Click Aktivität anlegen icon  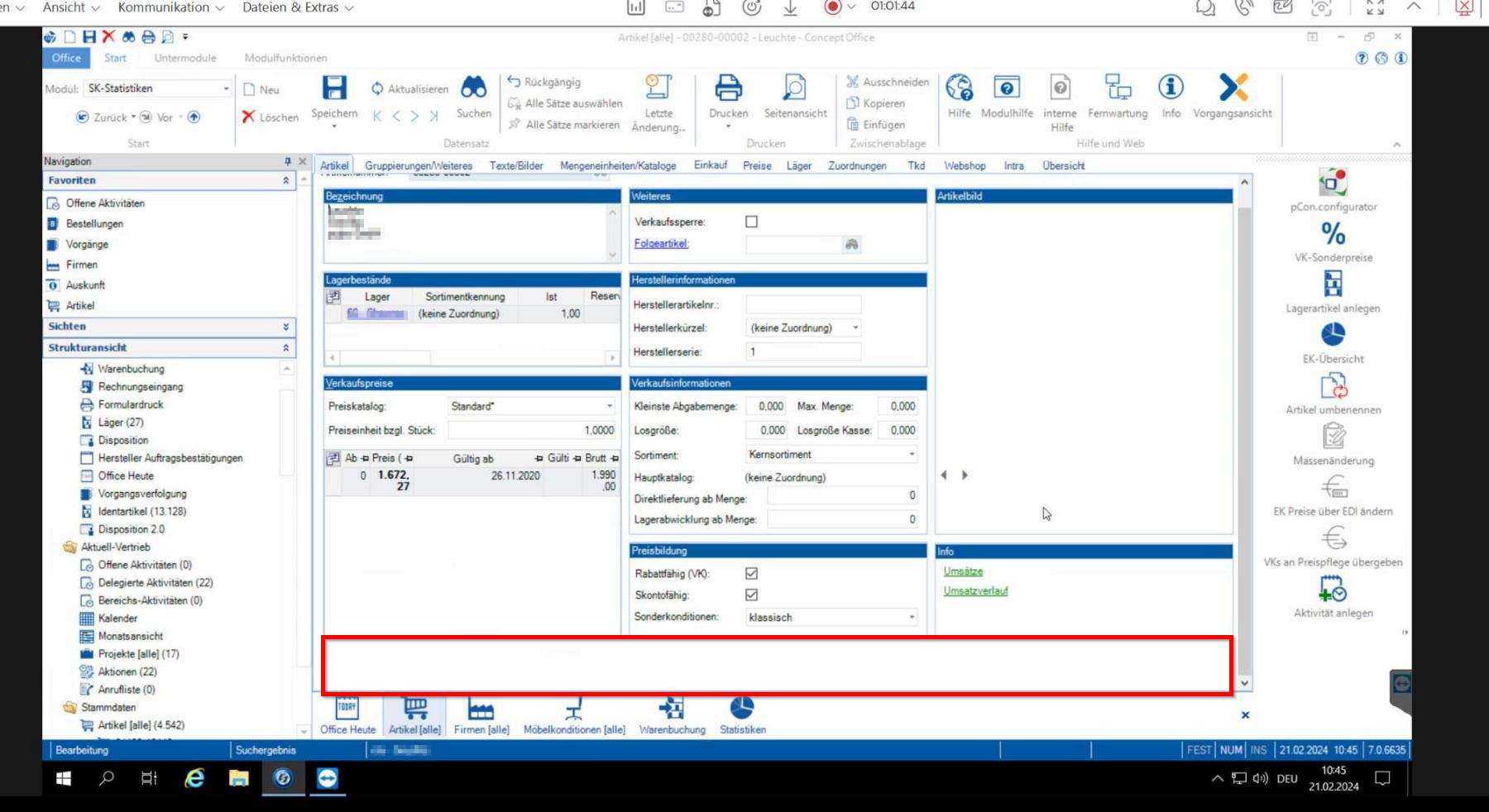[x=1333, y=588]
